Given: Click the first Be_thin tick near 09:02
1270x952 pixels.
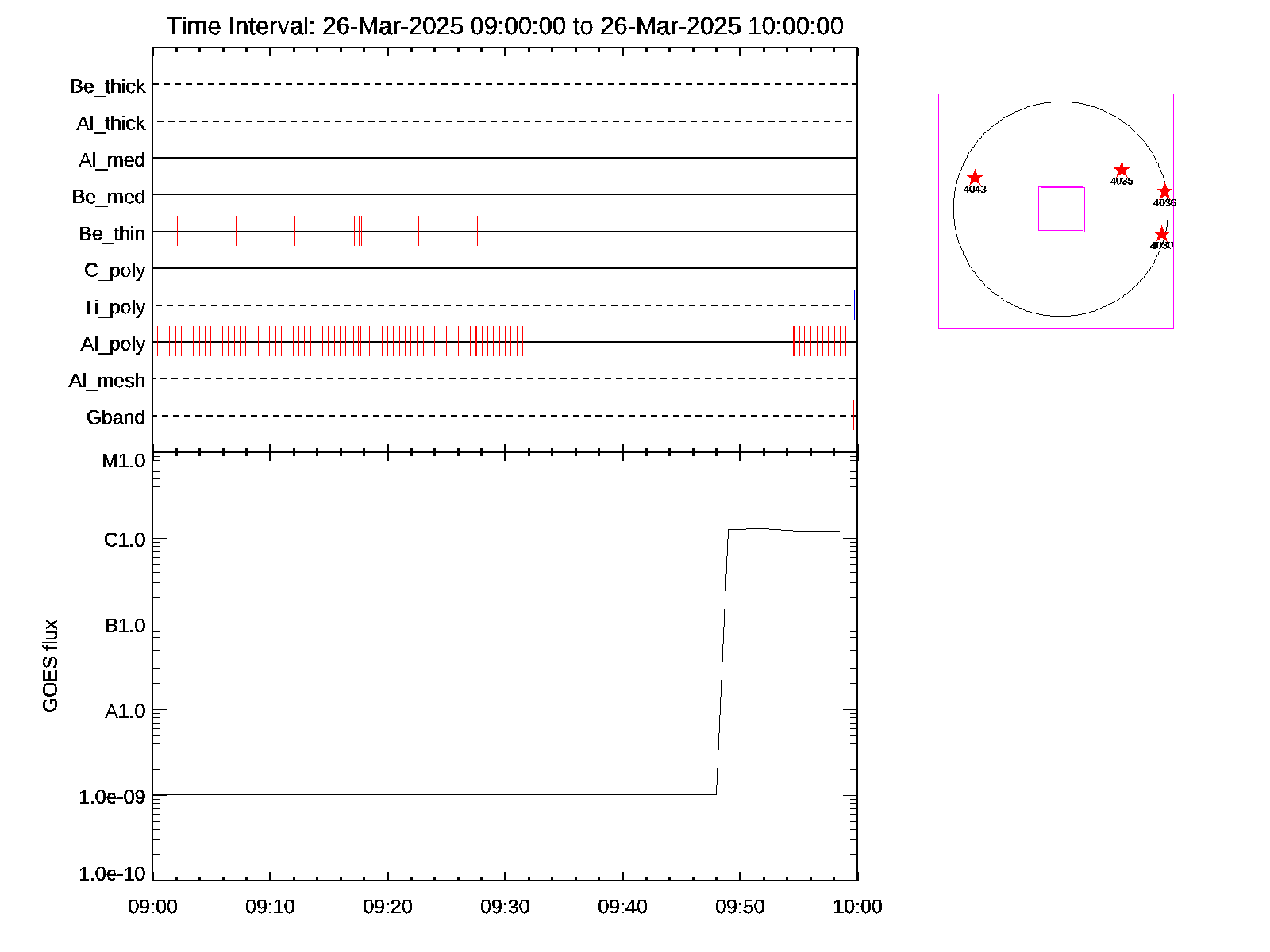Looking at the screenshot, I should 177,231.
